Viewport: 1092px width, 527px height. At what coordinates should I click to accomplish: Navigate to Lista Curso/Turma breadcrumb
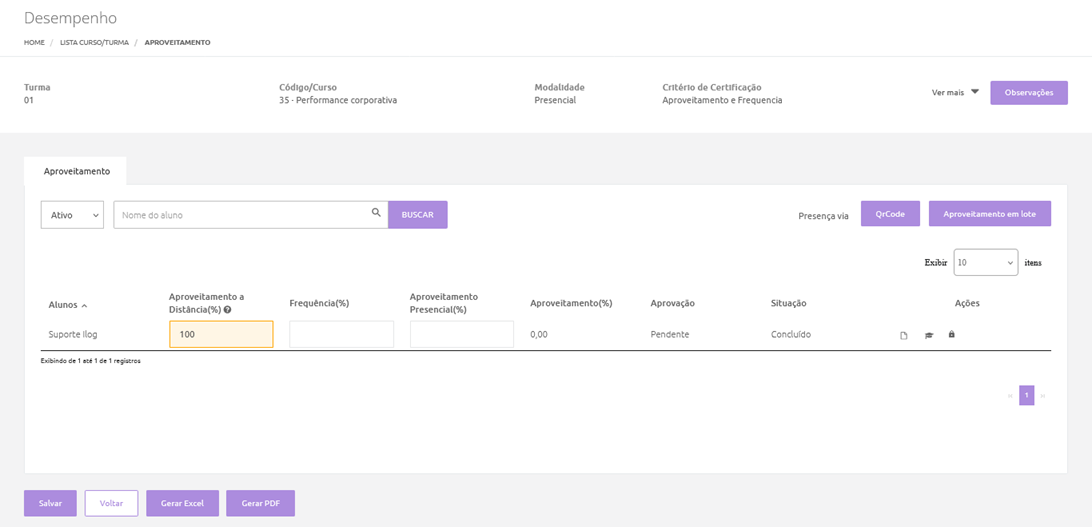[x=94, y=43]
